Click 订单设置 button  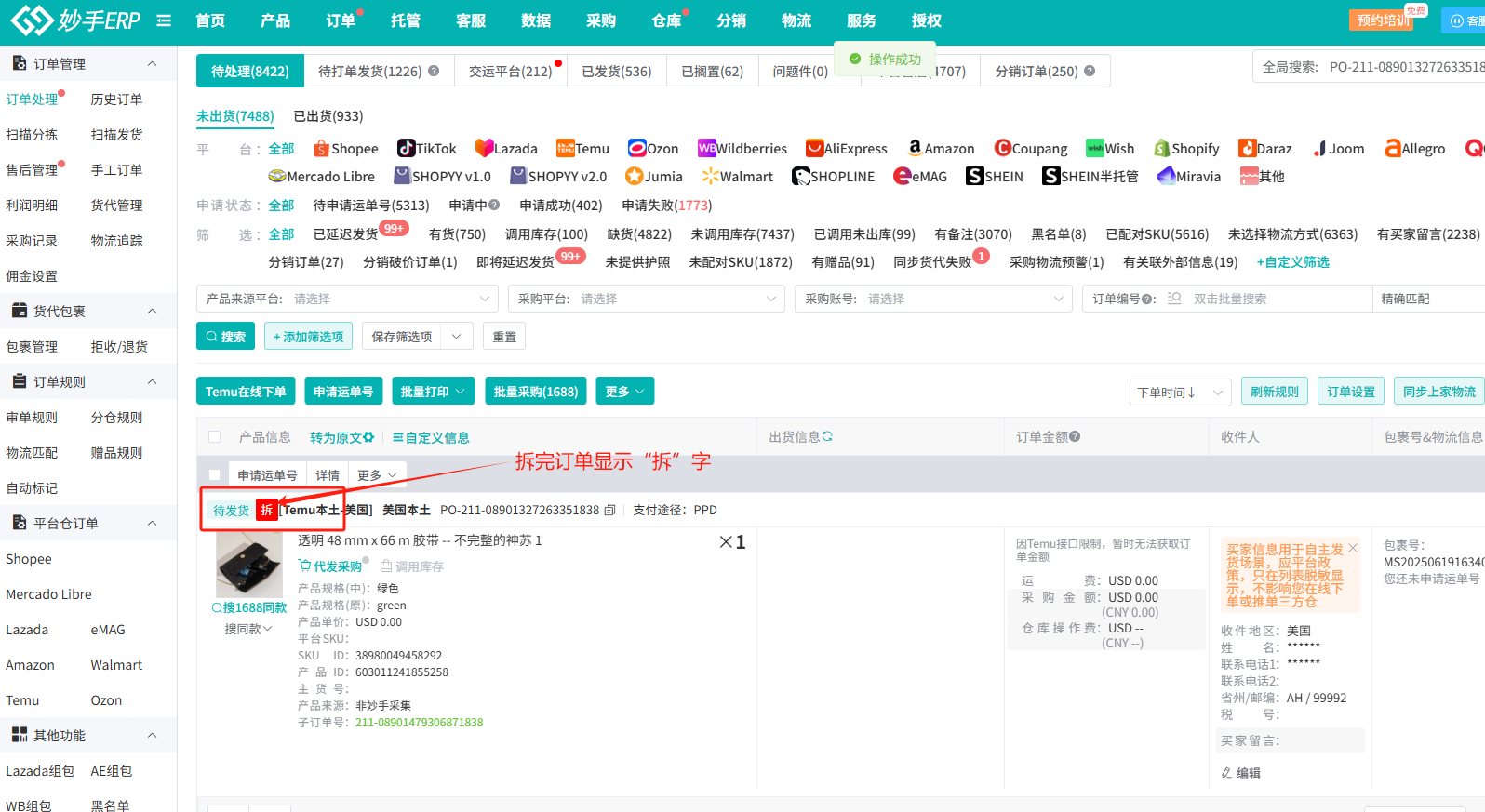[x=1351, y=392]
